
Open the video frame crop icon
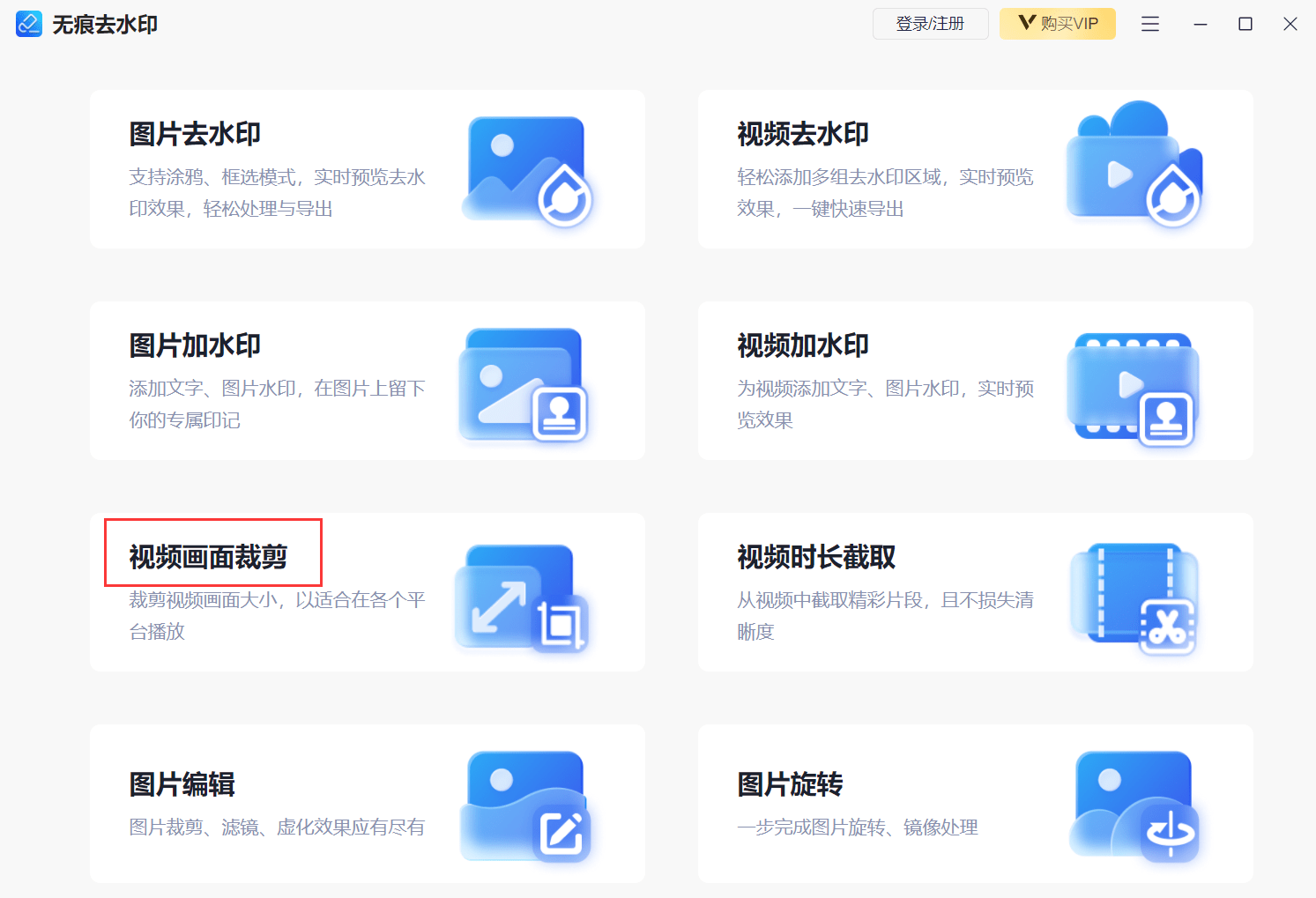click(x=522, y=597)
